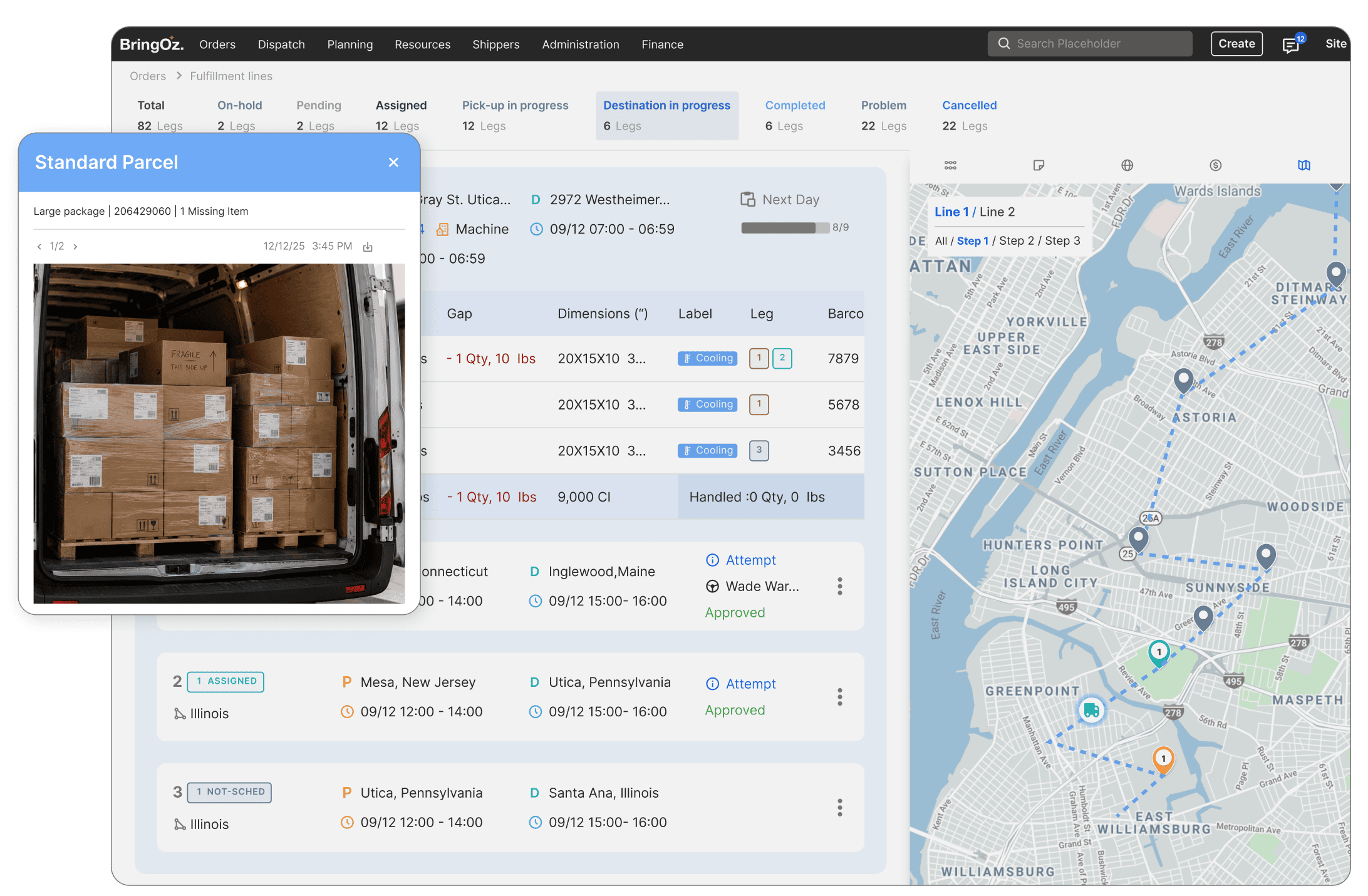Click the 8/9 progress bar
This screenshot has width=1368, height=896.
tap(785, 228)
